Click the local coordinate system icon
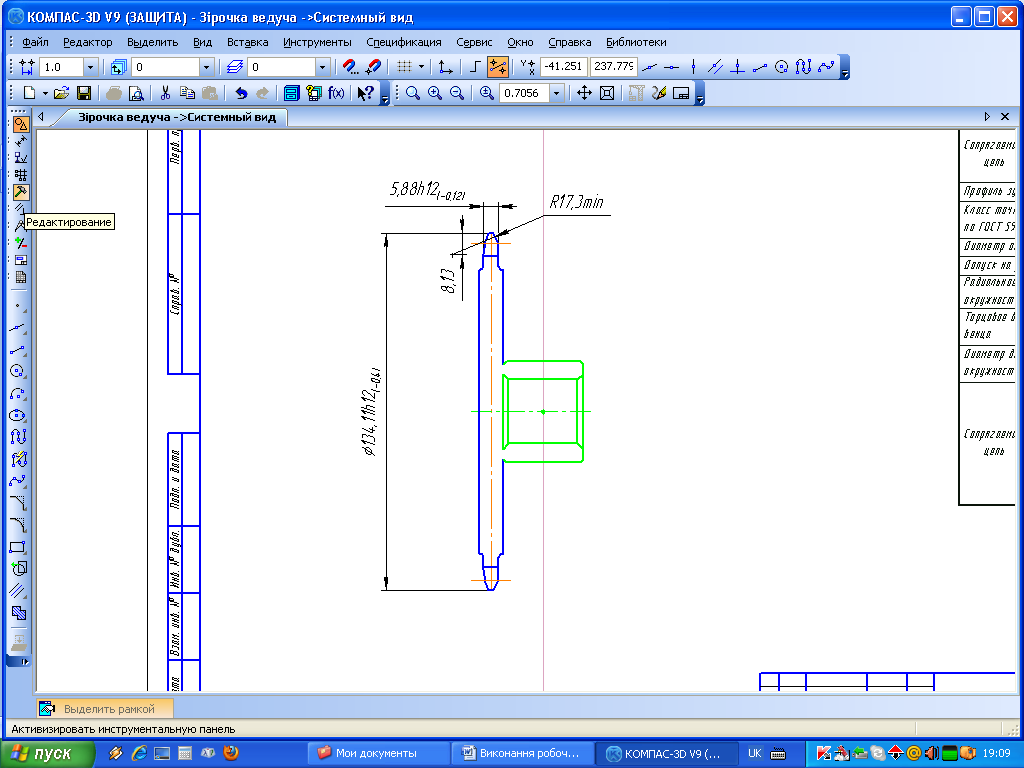Screen dimensions: 1024x768 coord(445,67)
